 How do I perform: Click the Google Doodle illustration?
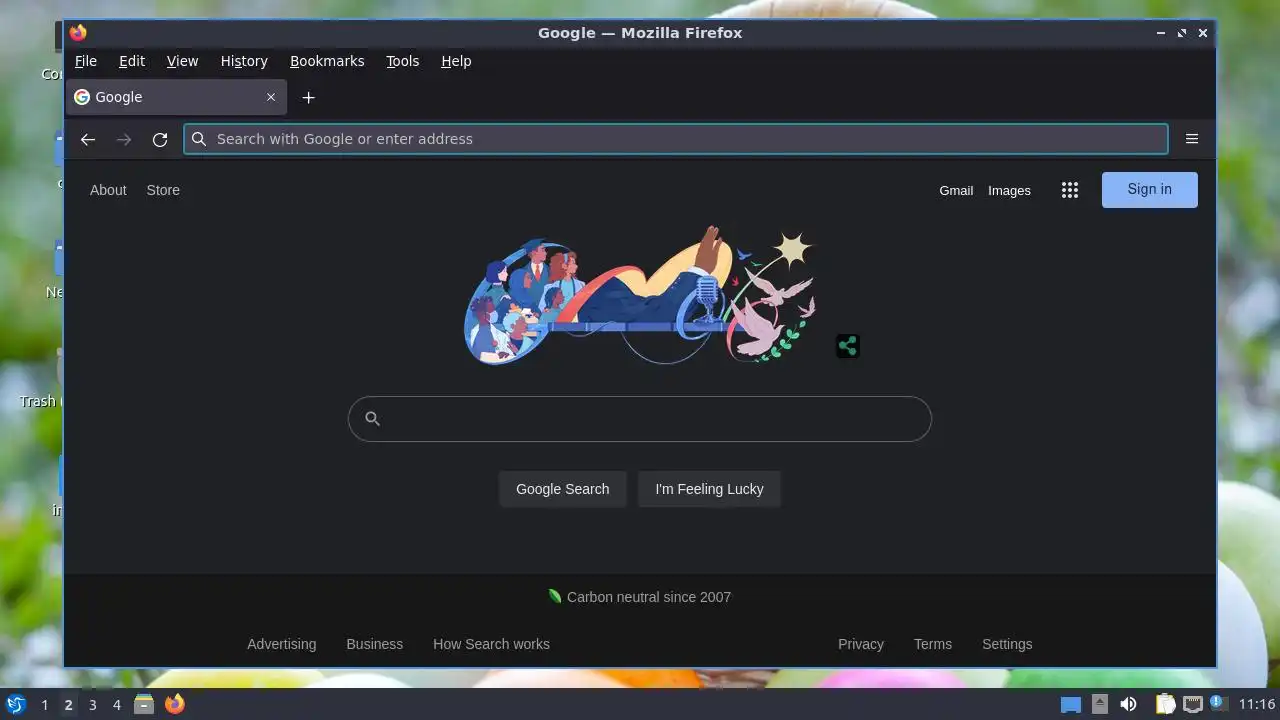640,295
